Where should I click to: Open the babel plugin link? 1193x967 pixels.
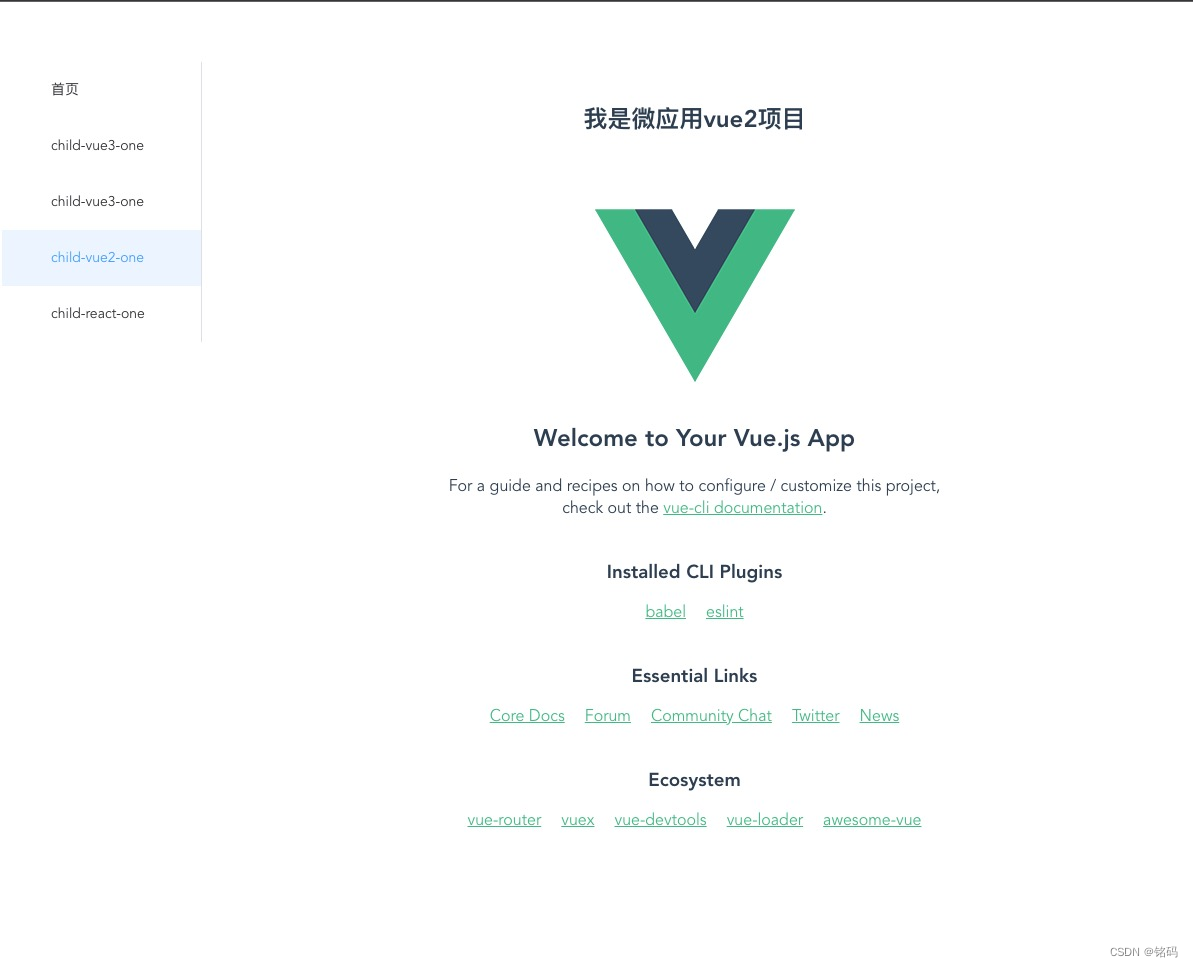coord(665,612)
